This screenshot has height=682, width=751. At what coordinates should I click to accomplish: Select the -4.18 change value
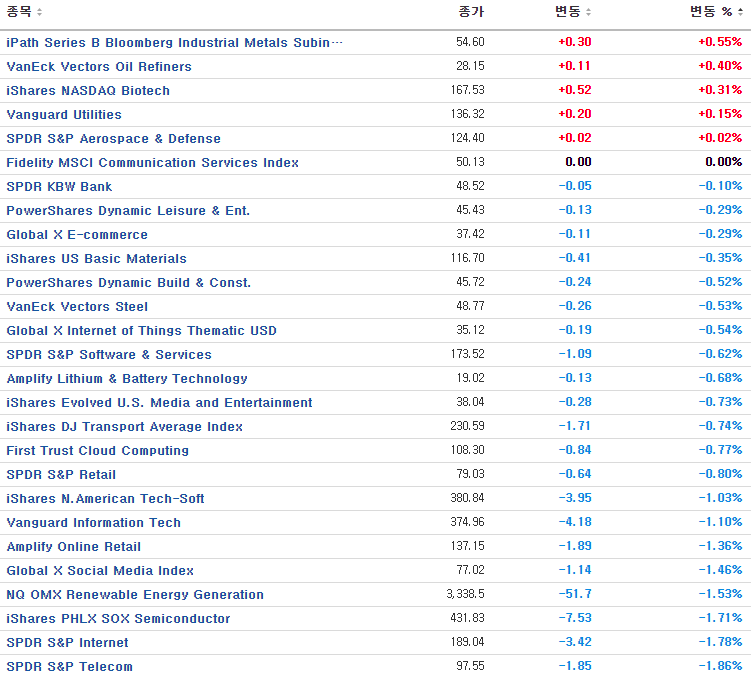pyautogui.click(x=575, y=522)
